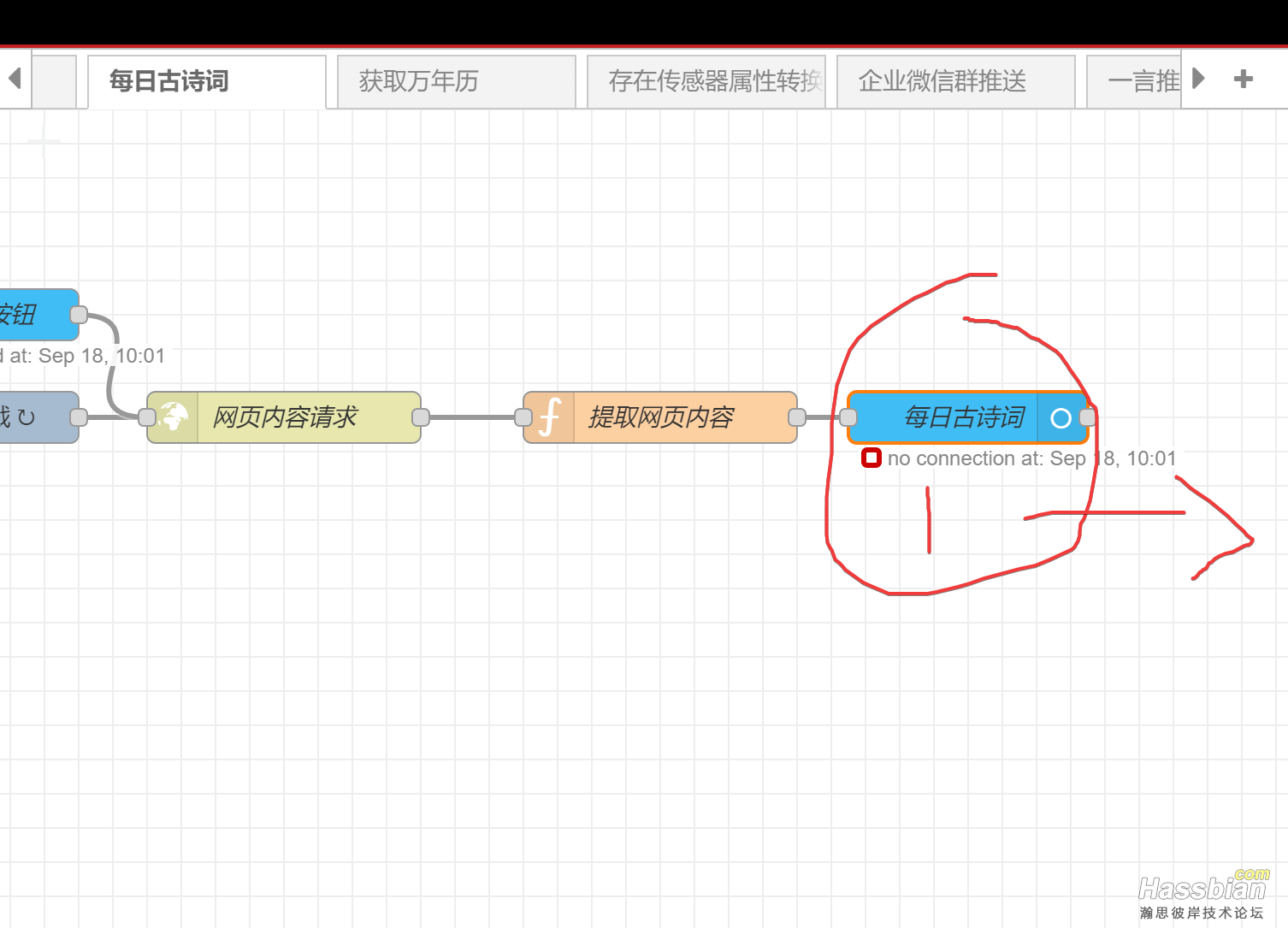Click the output port of the inject node
1288x928 pixels.
(79, 417)
